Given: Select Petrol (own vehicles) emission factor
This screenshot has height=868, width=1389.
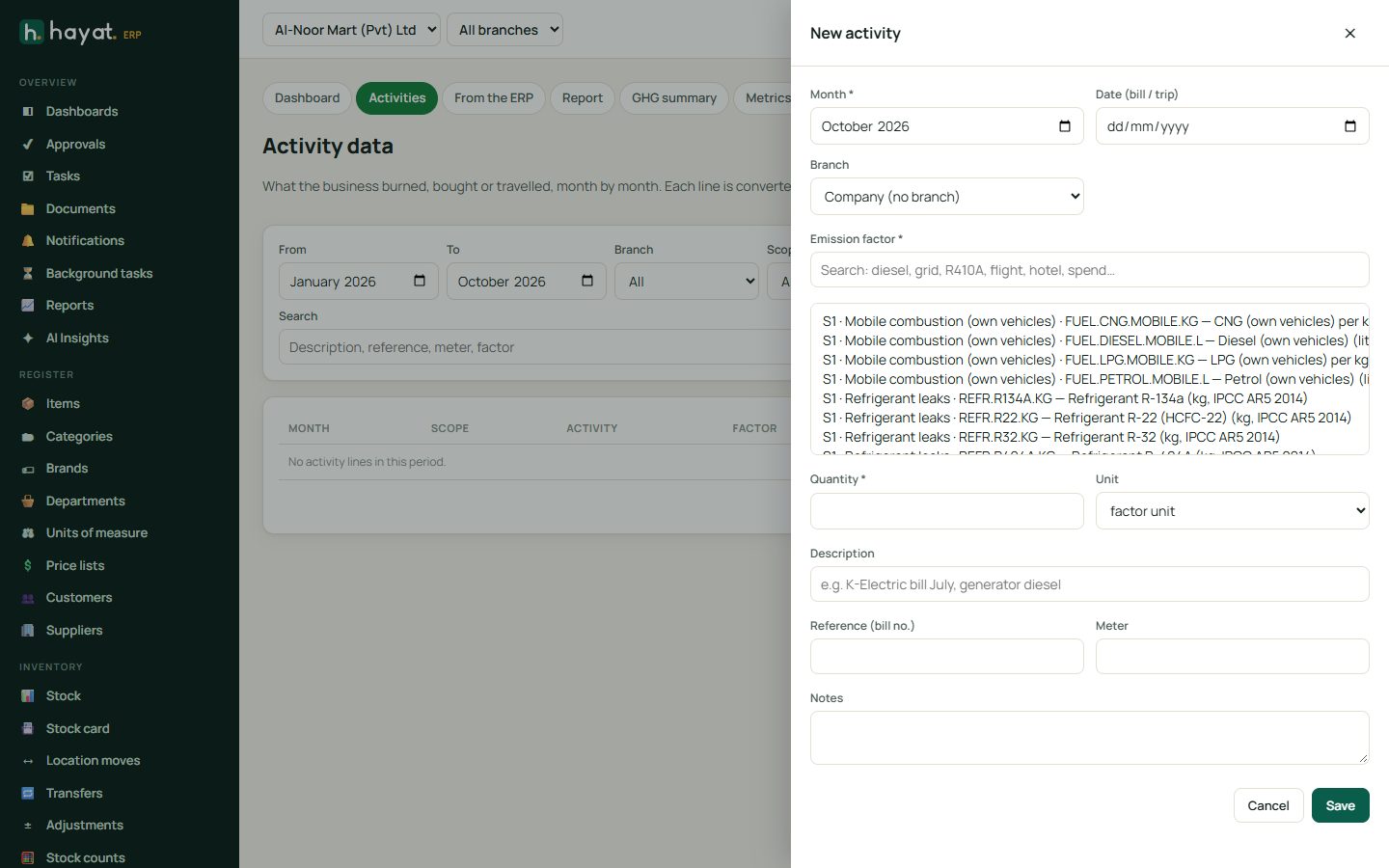Looking at the screenshot, I should 1090,379.
